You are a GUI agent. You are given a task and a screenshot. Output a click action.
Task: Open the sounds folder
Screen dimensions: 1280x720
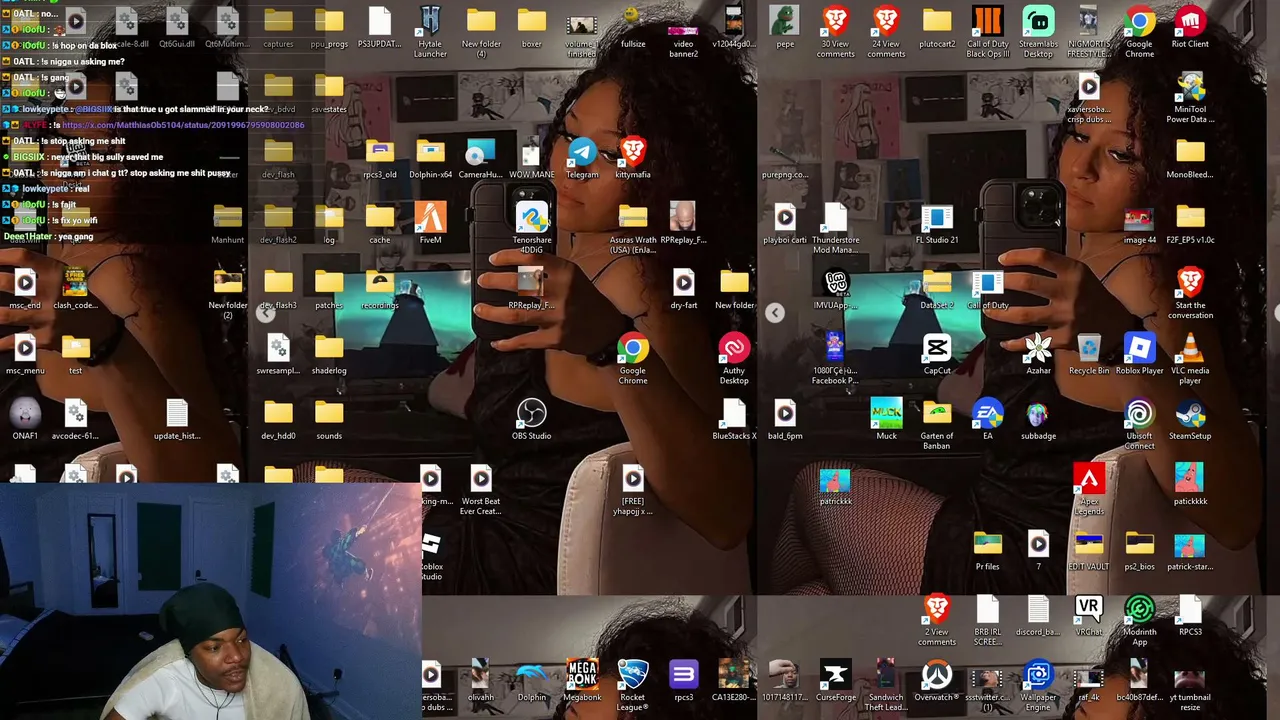coord(328,420)
